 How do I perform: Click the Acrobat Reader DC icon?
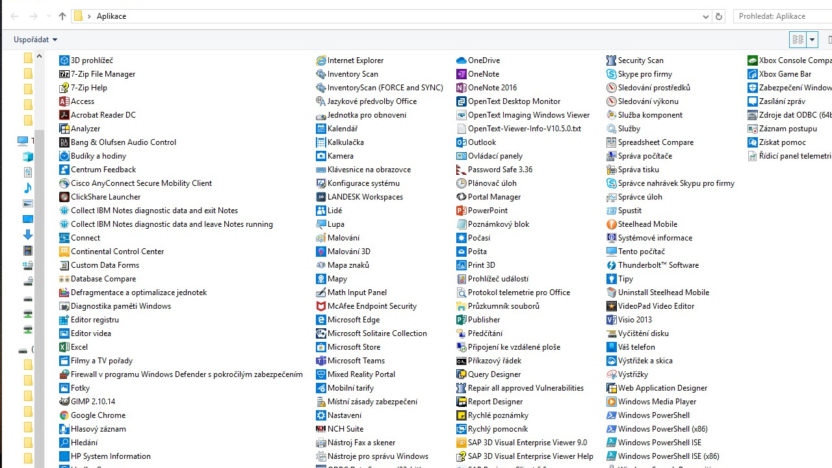tap(64, 115)
